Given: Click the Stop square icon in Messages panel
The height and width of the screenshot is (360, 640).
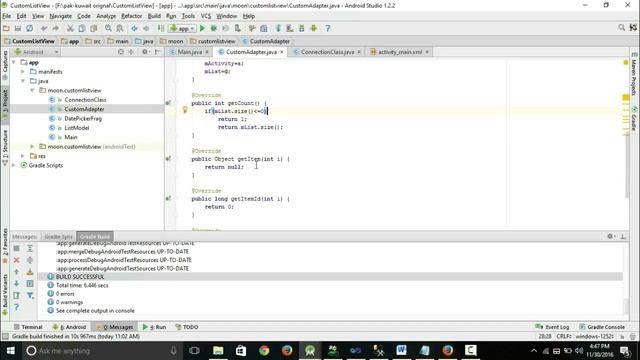Looking at the screenshot, I should pyautogui.click(x=16, y=248).
